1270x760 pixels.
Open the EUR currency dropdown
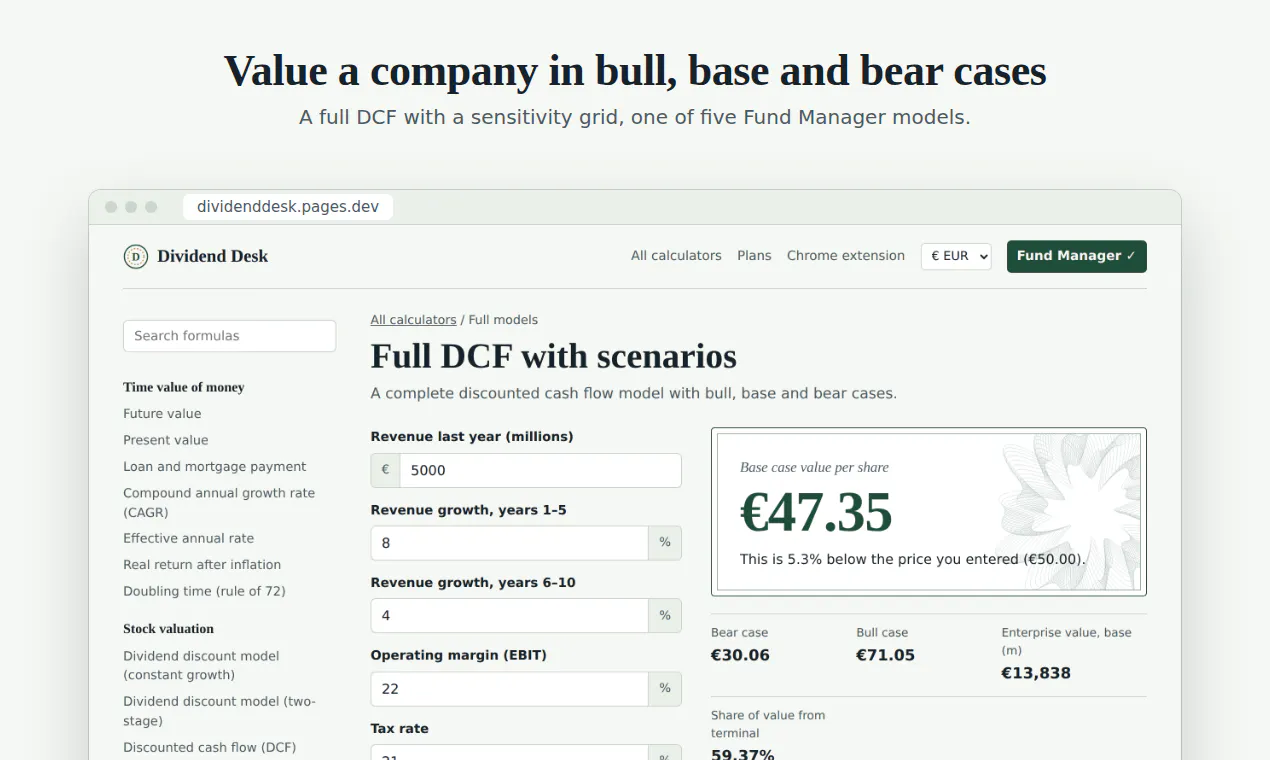pyautogui.click(x=956, y=256)
